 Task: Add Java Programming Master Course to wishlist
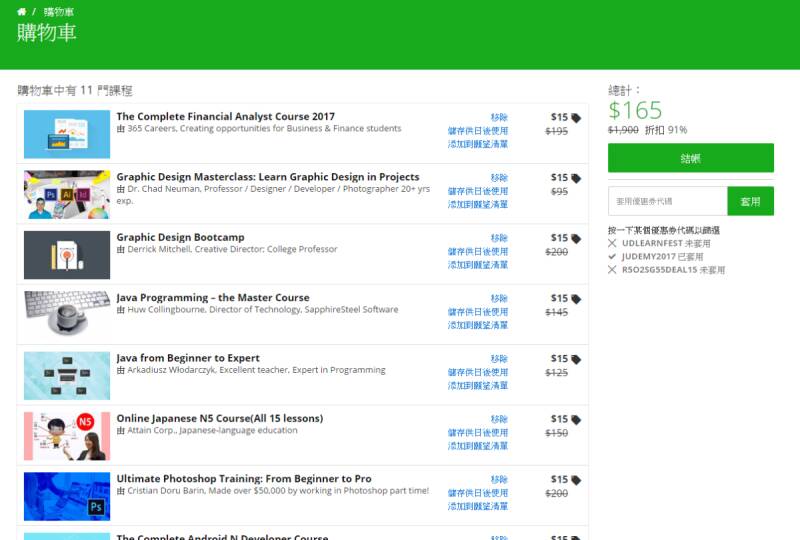coord(478,325)
